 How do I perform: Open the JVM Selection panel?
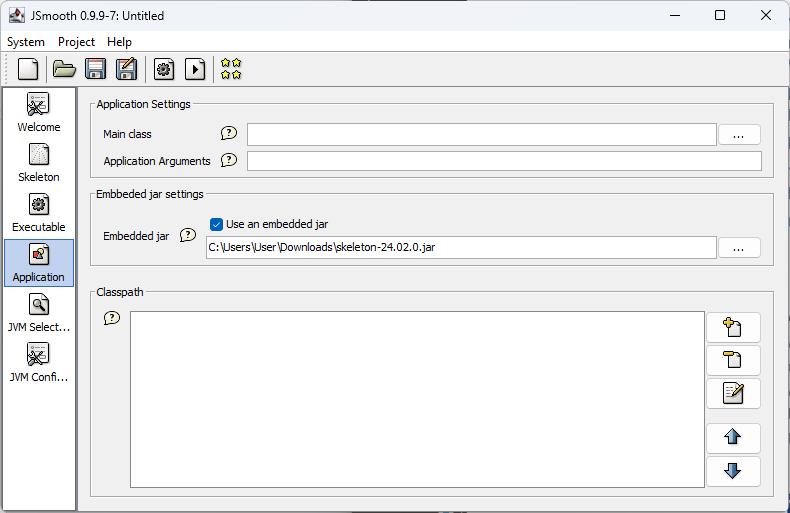click(39, 313)
